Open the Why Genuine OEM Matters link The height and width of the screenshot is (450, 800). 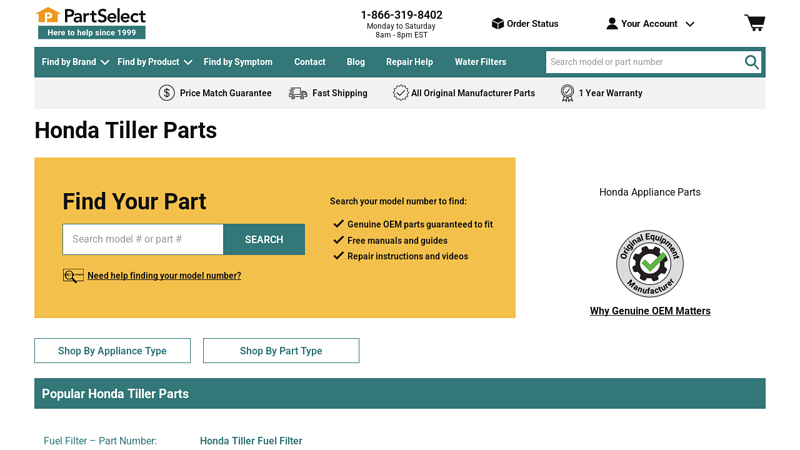[x=650, y=311]
